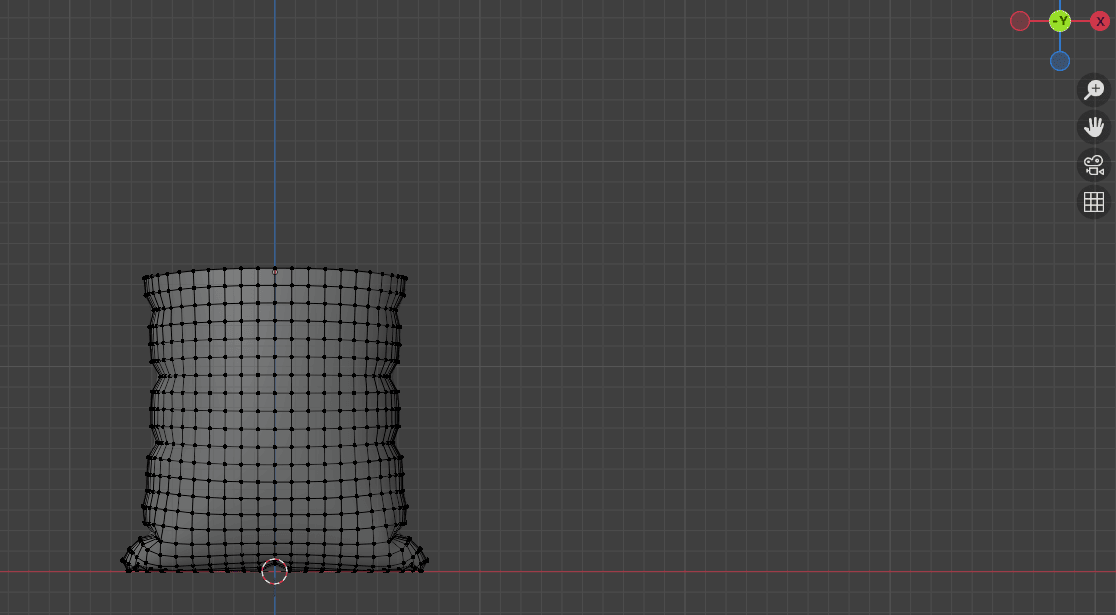Click the red X axis gizmo circle
The width and height of the screenshot is (1116, 615).
coord(1100,21)
